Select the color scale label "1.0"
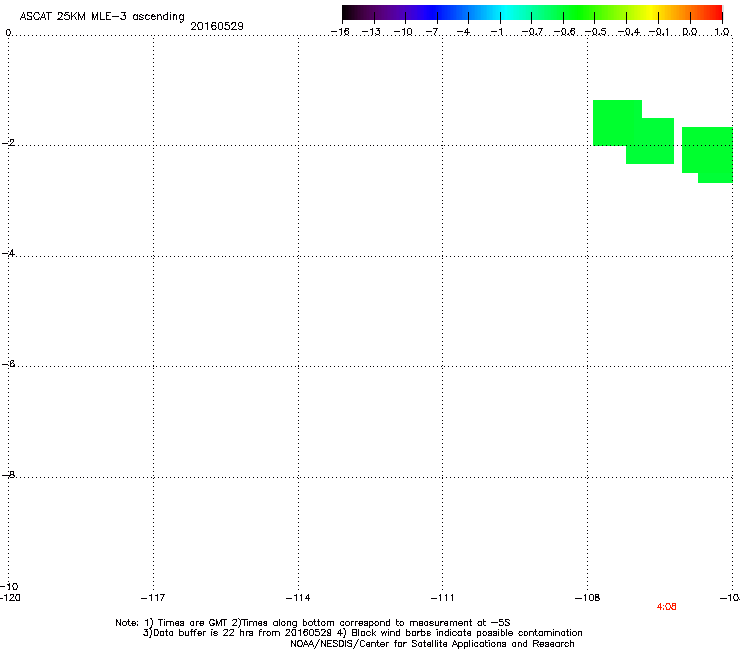 click(722, 32)
